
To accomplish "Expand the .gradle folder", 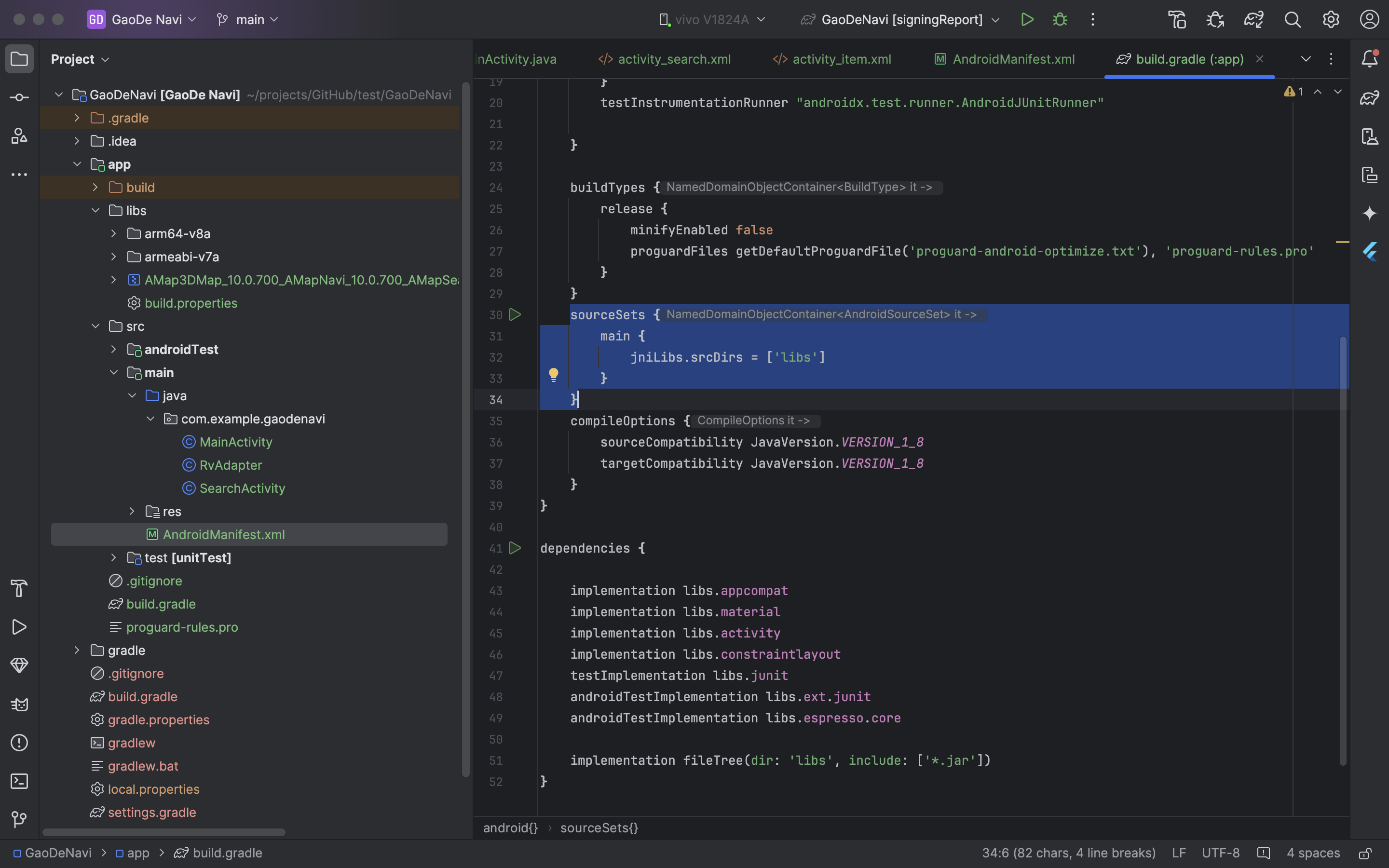I will 77,118.
